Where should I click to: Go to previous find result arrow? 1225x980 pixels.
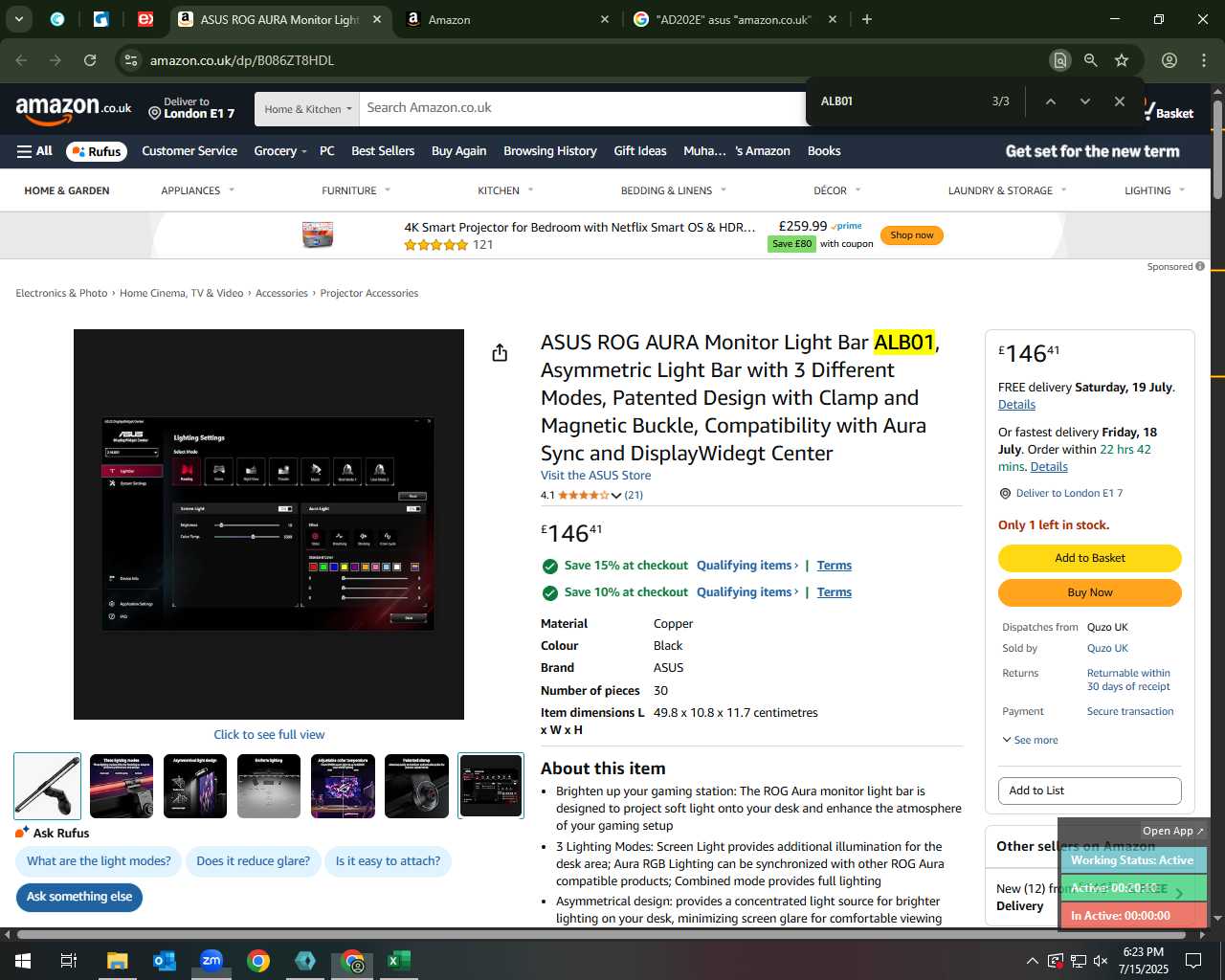[1050, 101]
